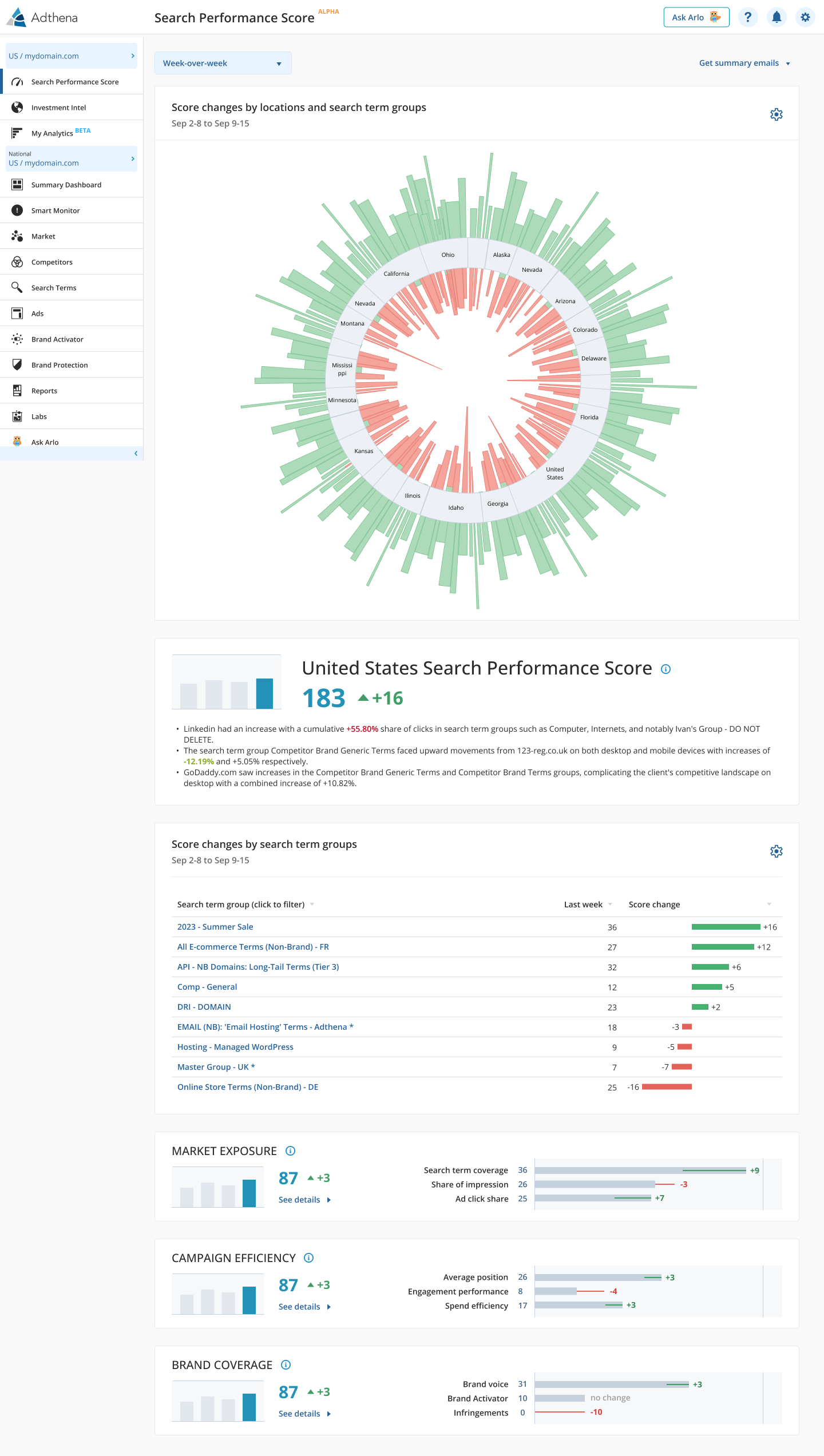Click info icon beside Market Exposure
Viewport: 824px width, 1456px height.
(x=290, y=1151)
